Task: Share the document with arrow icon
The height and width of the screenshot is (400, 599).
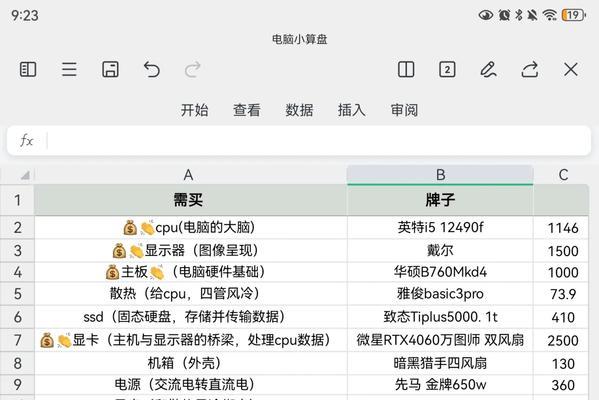Action: coord(530,70)
